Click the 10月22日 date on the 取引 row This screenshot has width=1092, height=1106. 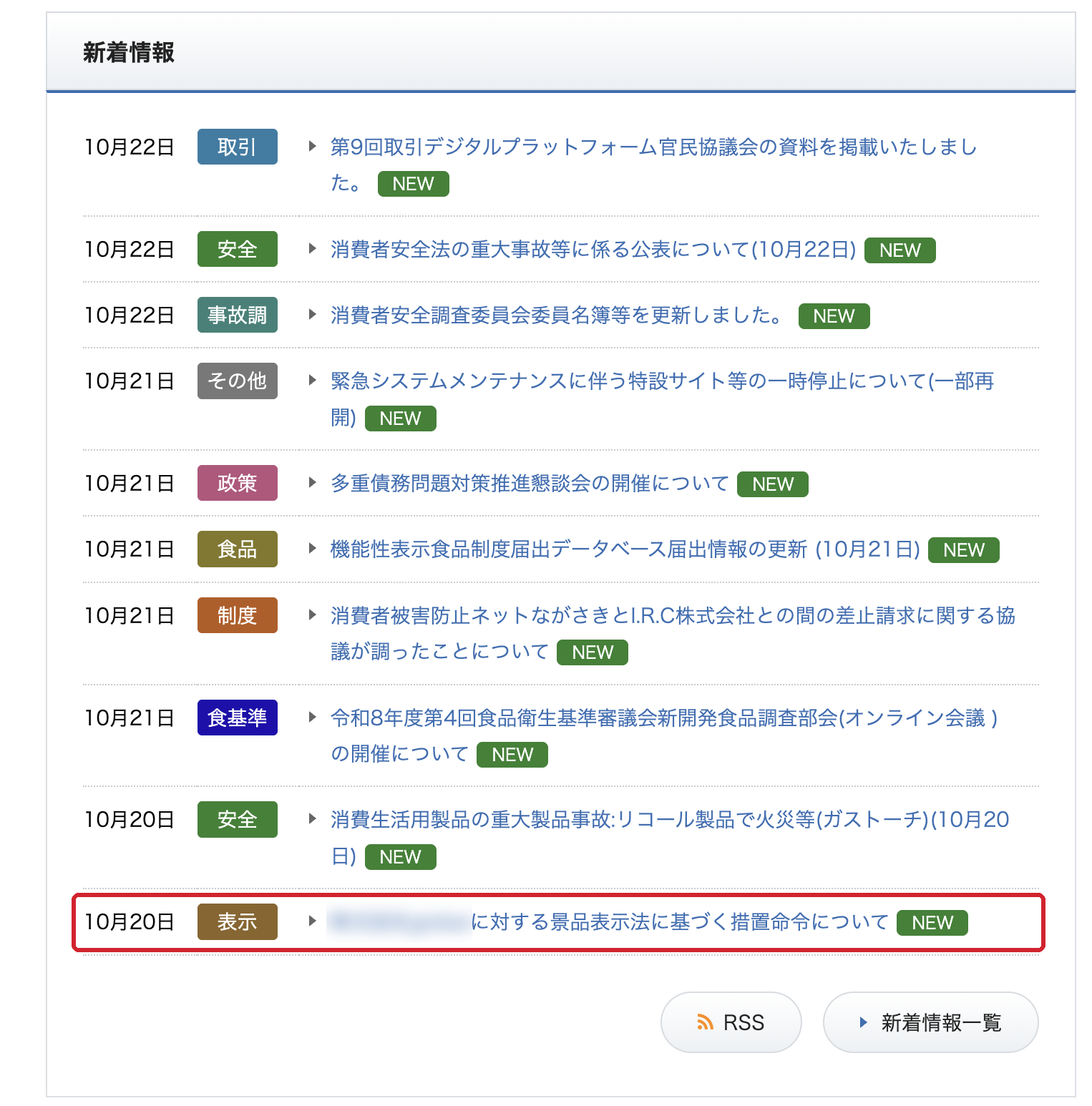point(130,147)
